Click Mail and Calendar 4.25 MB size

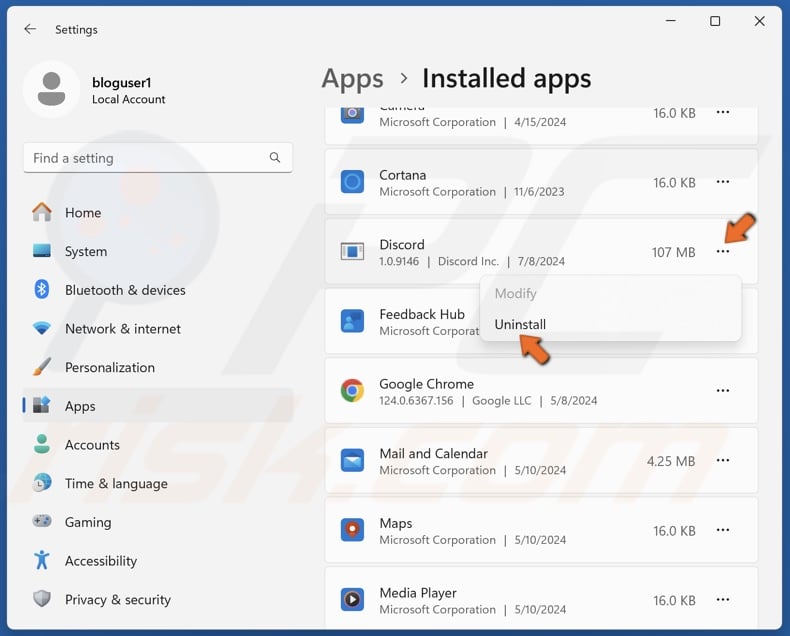click(x=671, y=461)
